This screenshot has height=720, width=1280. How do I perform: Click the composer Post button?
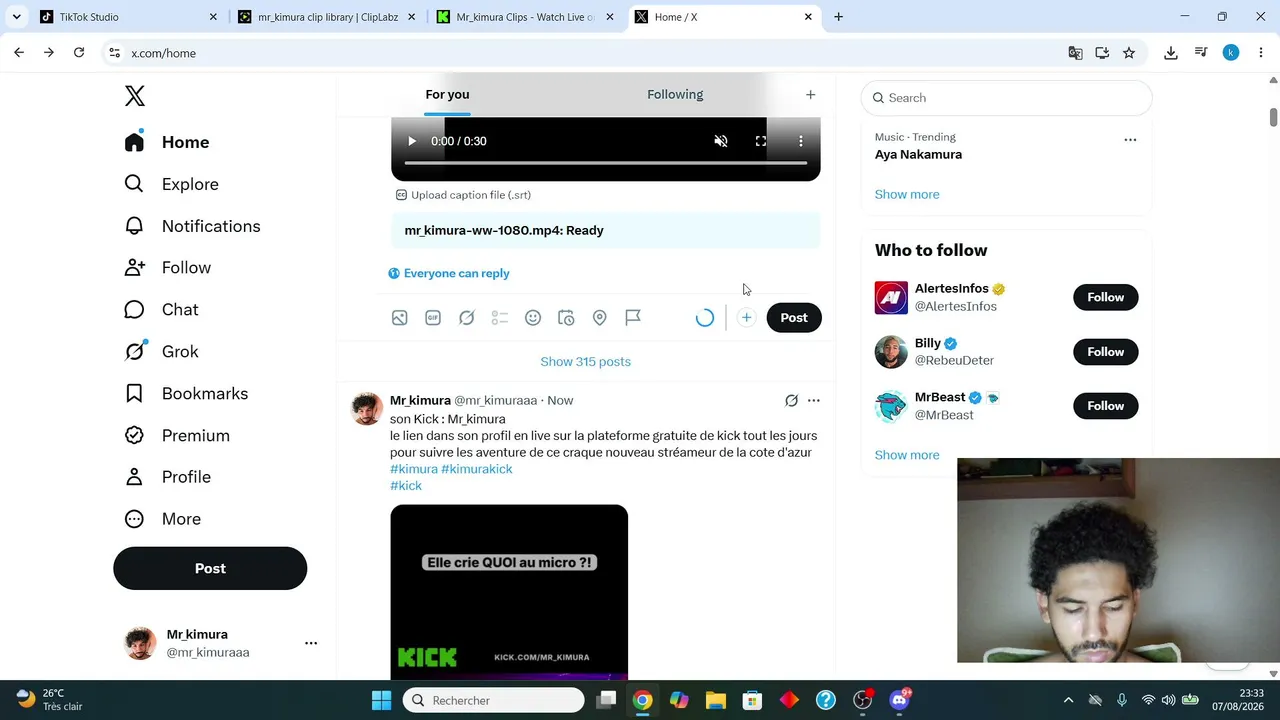[x=794, y=318]
